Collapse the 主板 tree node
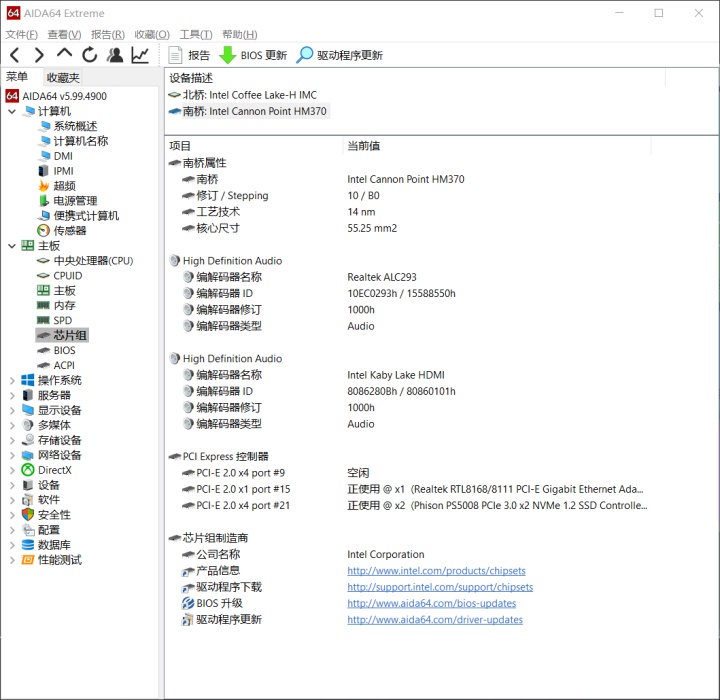 click(12, 246)
